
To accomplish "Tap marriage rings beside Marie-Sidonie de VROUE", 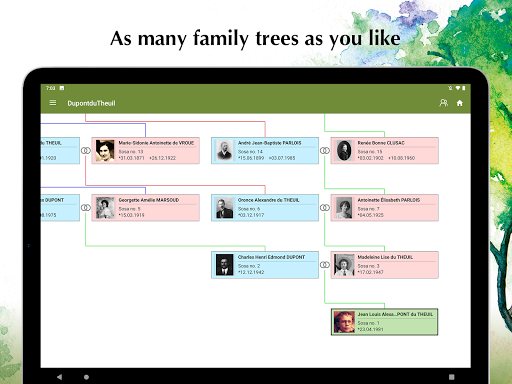I will point(86,150).
